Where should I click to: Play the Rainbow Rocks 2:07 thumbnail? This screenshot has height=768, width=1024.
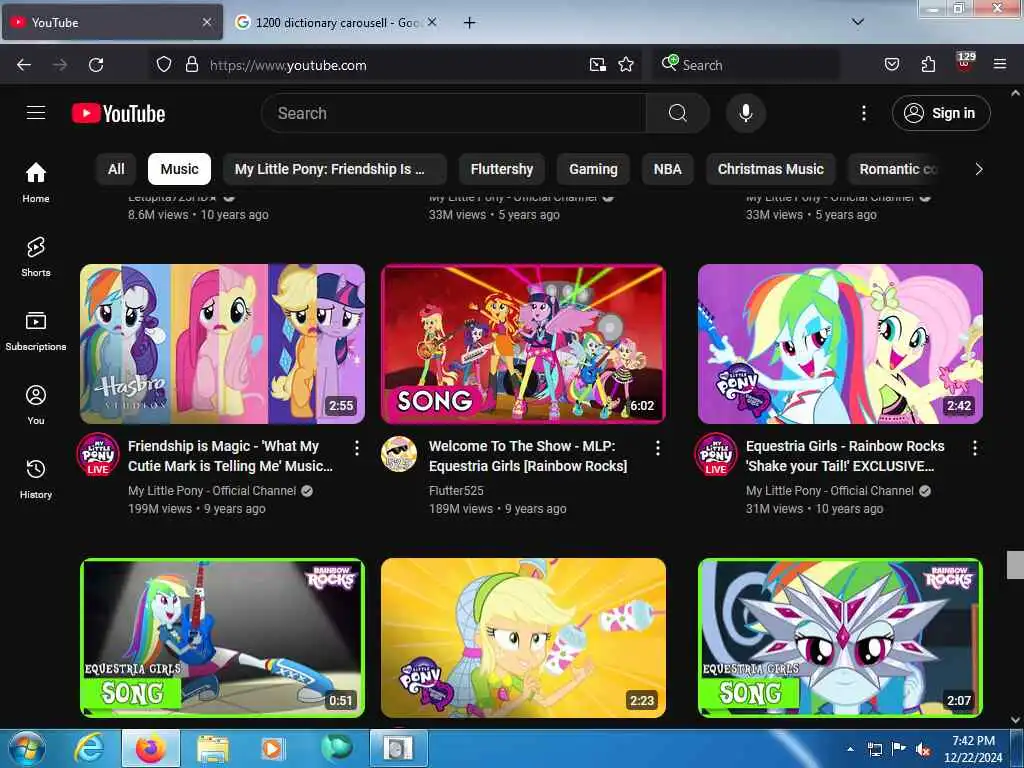(840, 638)
